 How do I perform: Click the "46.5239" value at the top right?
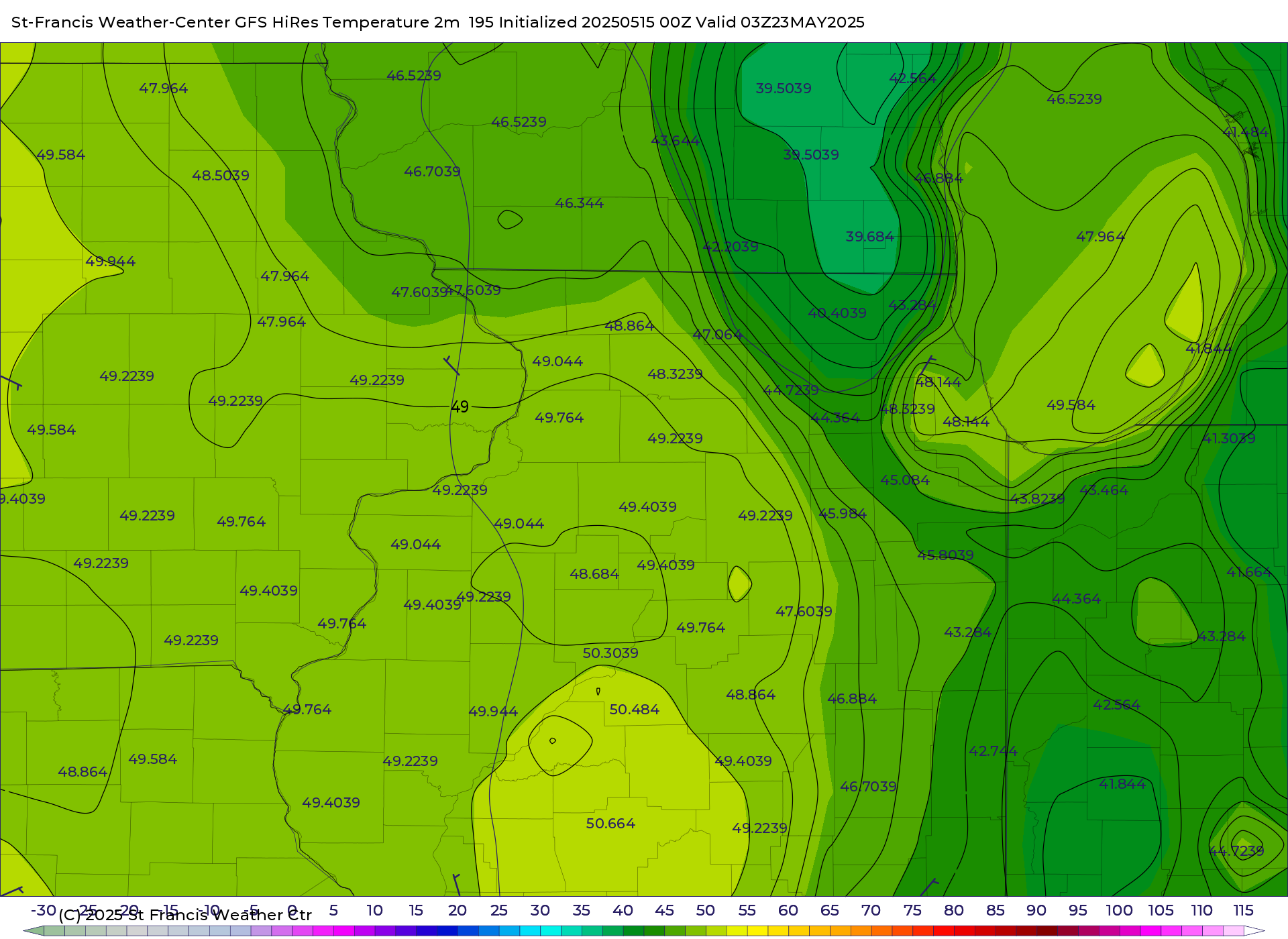point(1074,99)
